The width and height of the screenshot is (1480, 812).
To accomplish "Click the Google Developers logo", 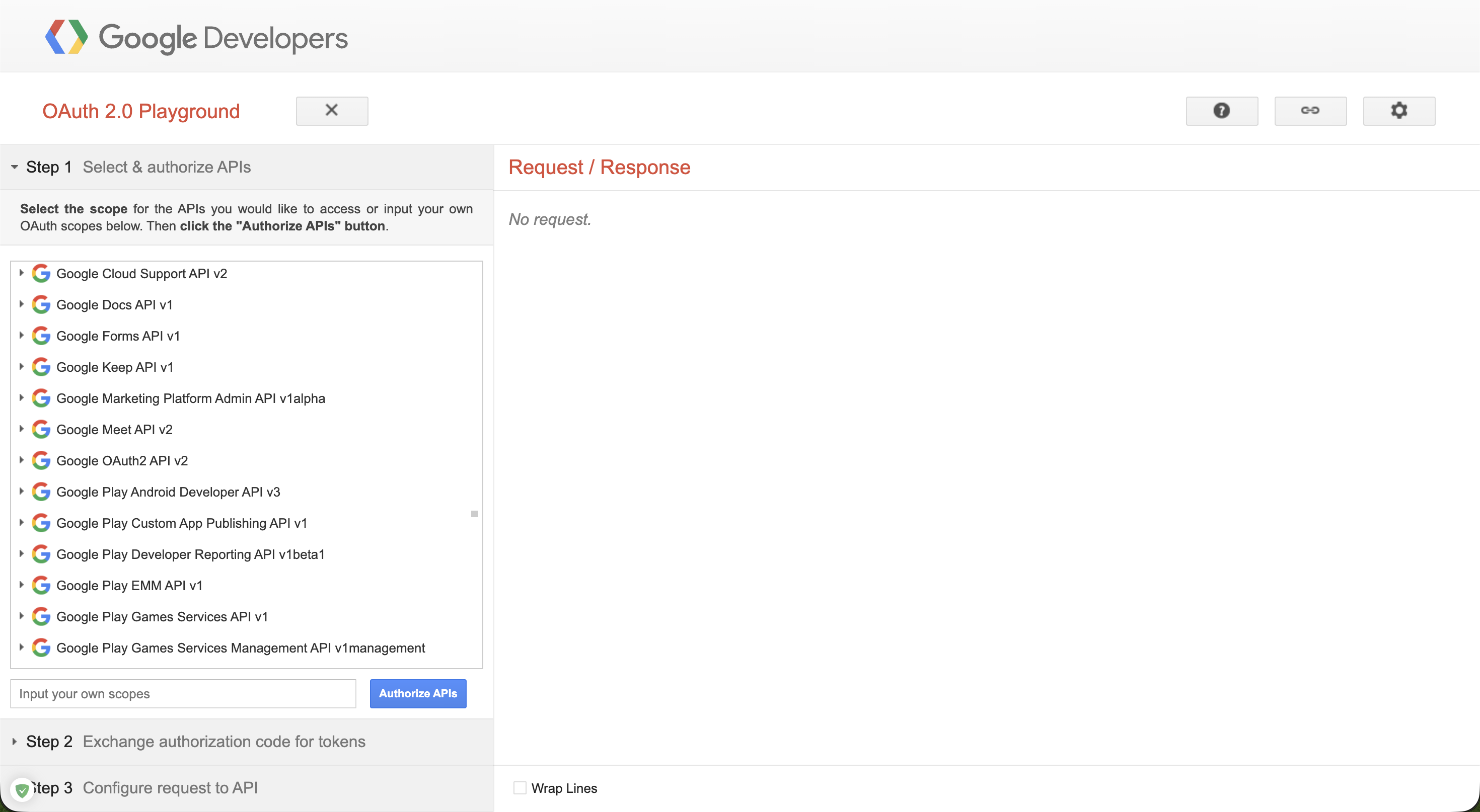I will coord(196,37).
